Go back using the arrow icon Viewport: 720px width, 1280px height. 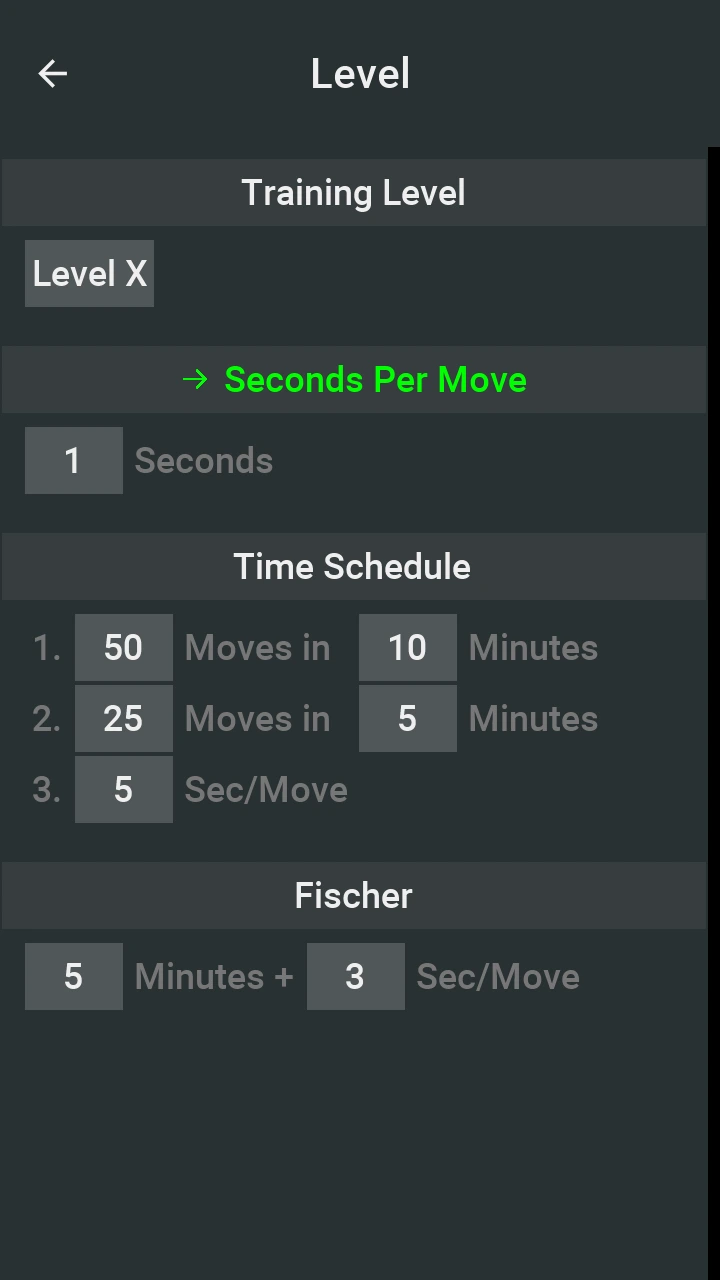(x=52, y=73)
